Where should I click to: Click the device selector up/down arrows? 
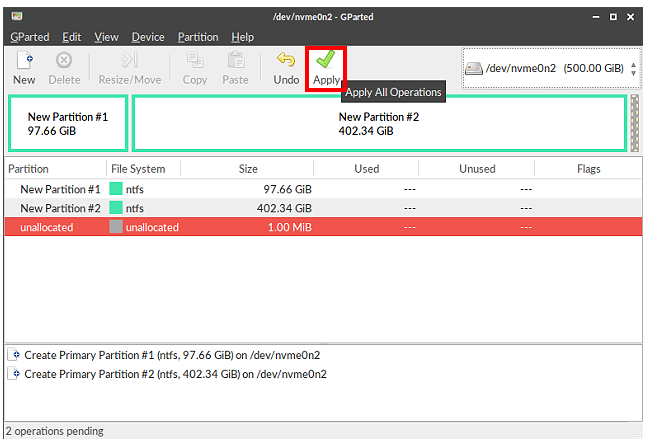click(633, 69)
